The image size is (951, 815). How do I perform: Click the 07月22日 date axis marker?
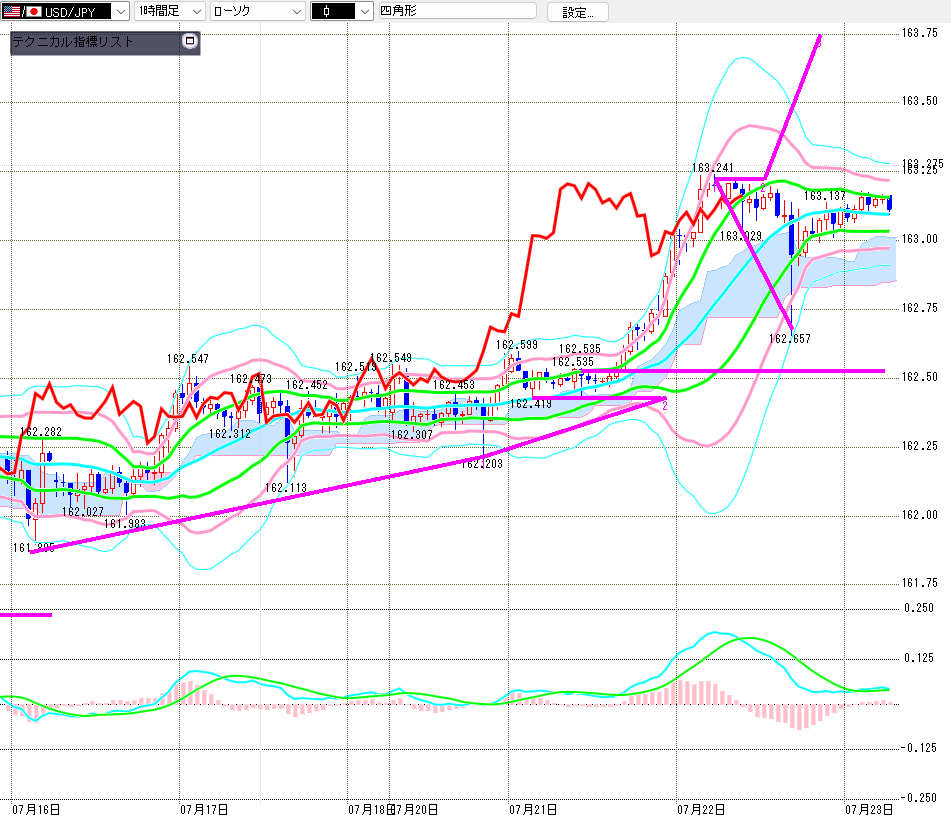701,809
